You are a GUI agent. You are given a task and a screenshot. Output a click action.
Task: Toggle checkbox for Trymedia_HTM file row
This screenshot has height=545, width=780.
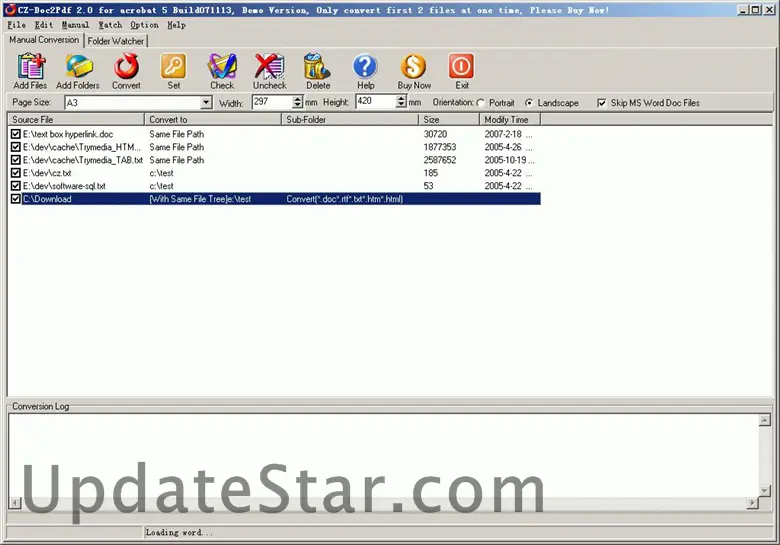(16, 147)
